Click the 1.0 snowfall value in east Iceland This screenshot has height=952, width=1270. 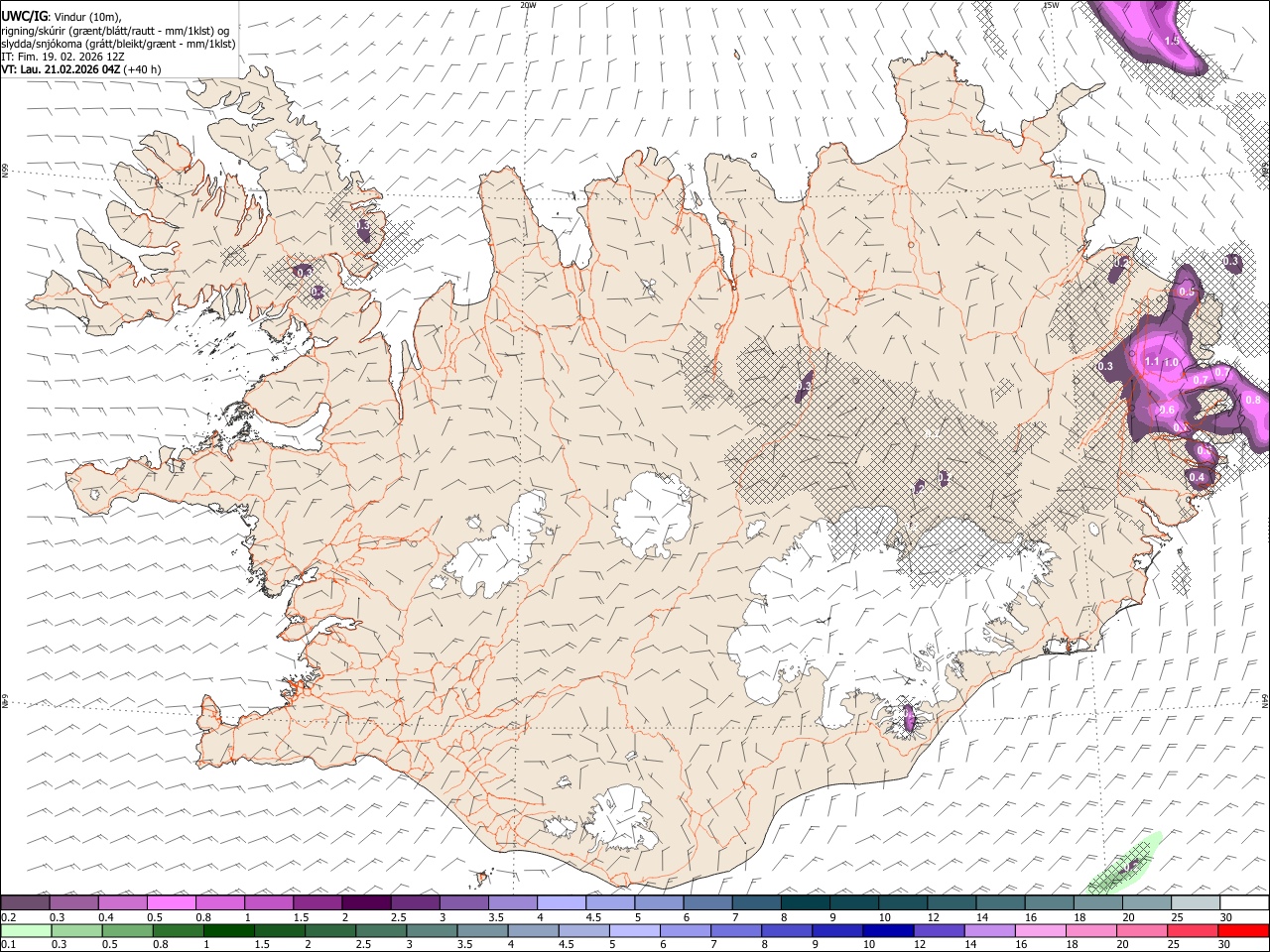(1171, 362)
